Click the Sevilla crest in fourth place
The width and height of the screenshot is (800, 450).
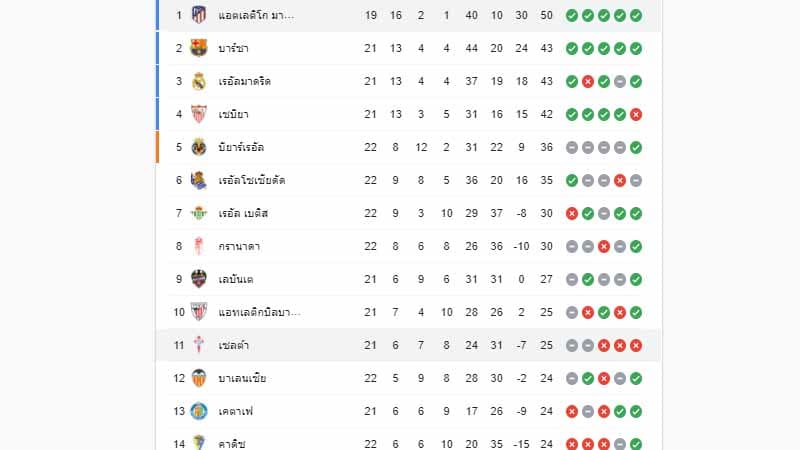pyautogui.click(x=199, y=114)
